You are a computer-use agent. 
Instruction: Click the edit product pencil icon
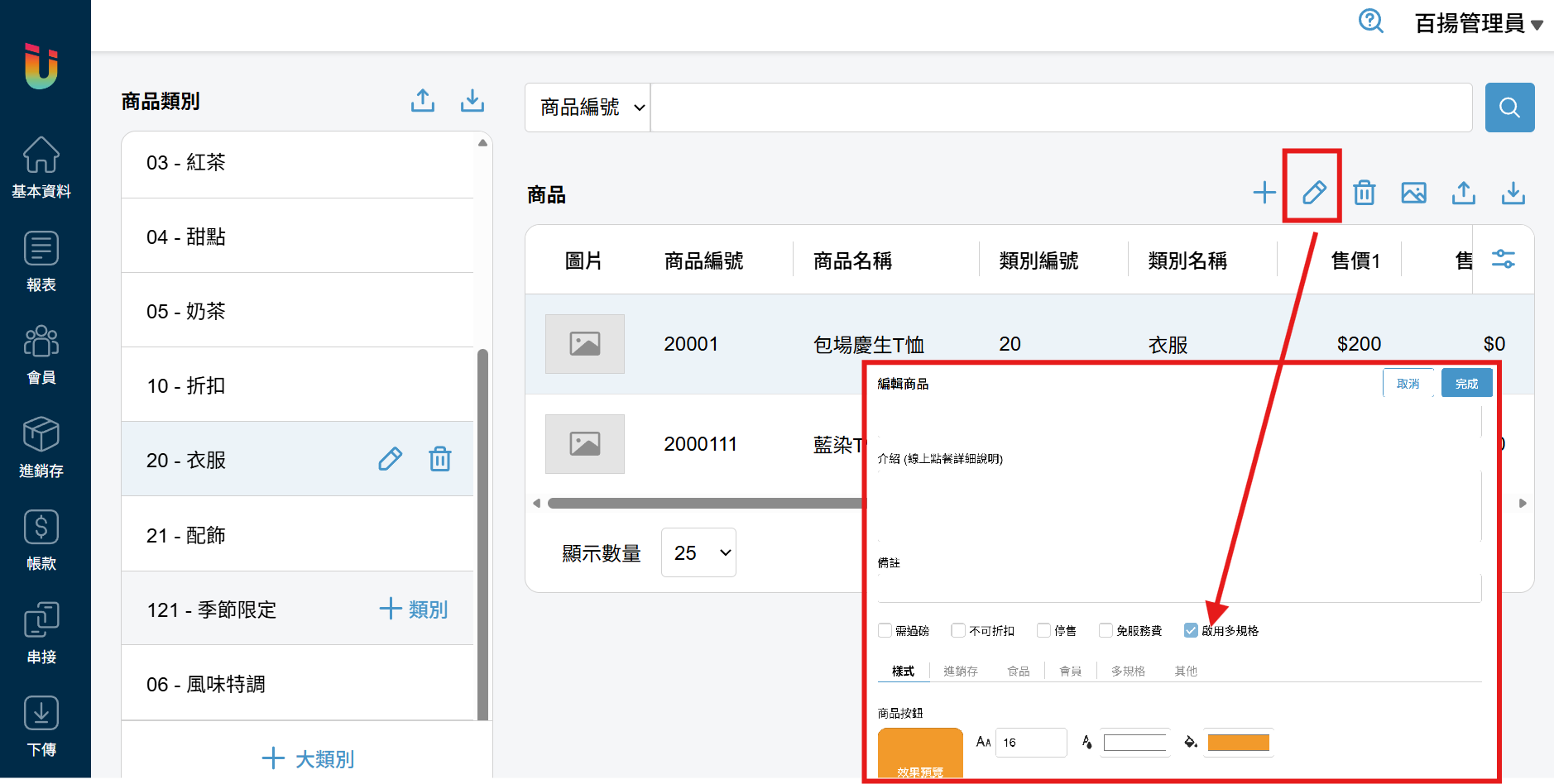click(1313, 193)
